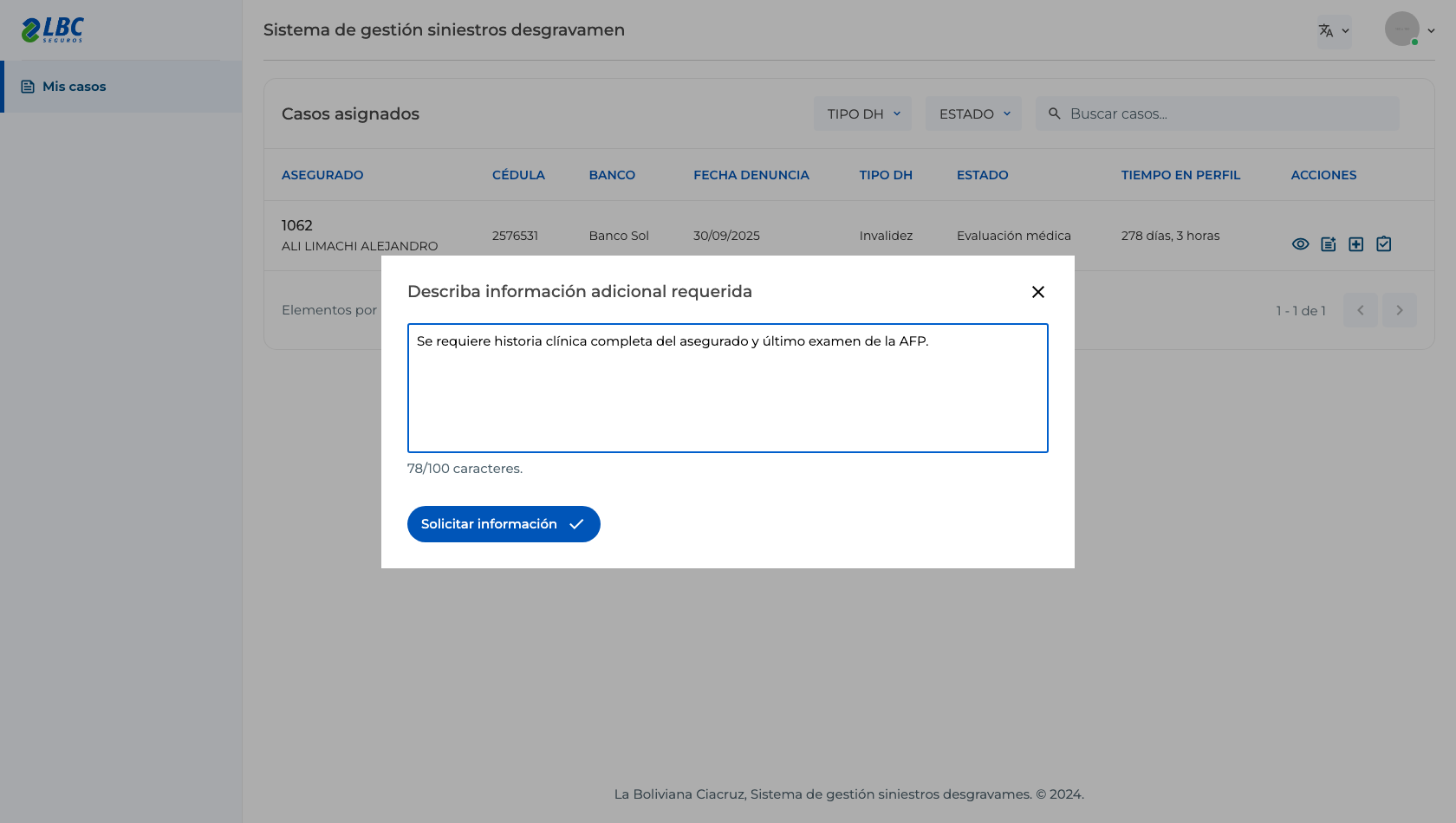Sort by the FECHA DENUNCIA column header
This screenshot has height=823, width=1456.
751,175
